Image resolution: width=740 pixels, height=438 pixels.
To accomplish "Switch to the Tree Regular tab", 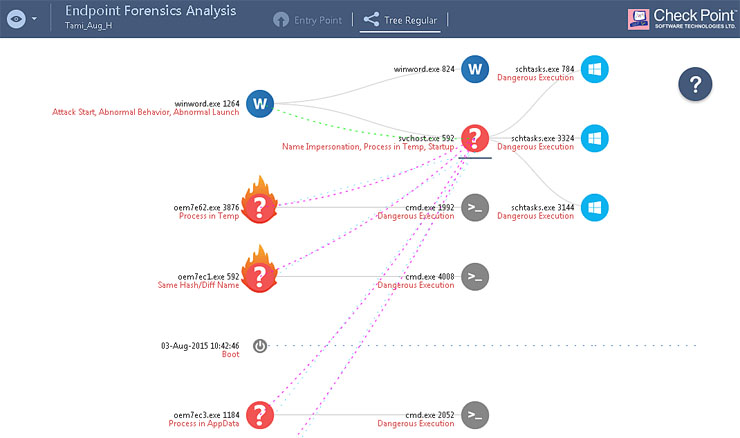I will (400, 19).
